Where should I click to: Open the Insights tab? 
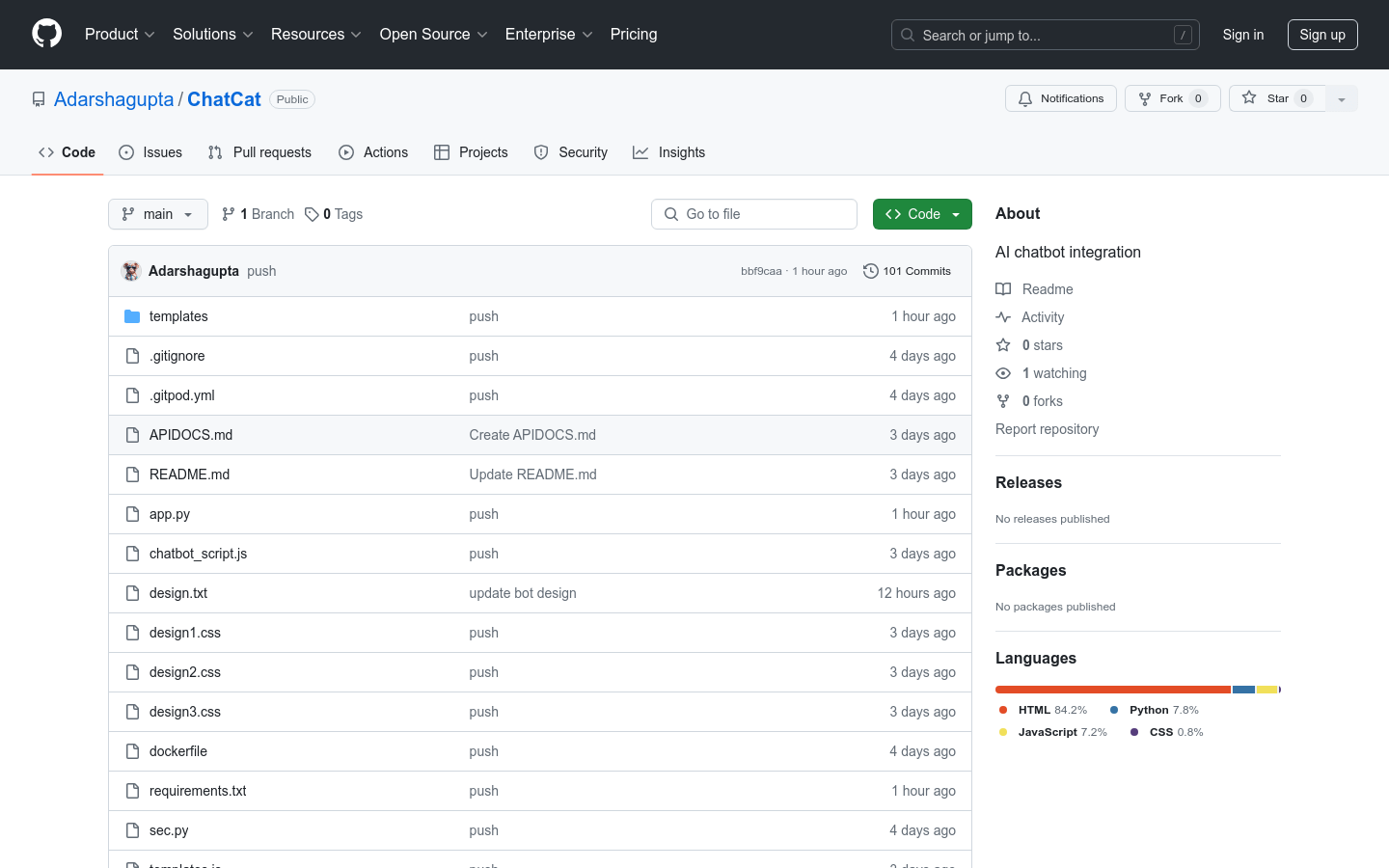pyautogui.click(x=669, y=152)
